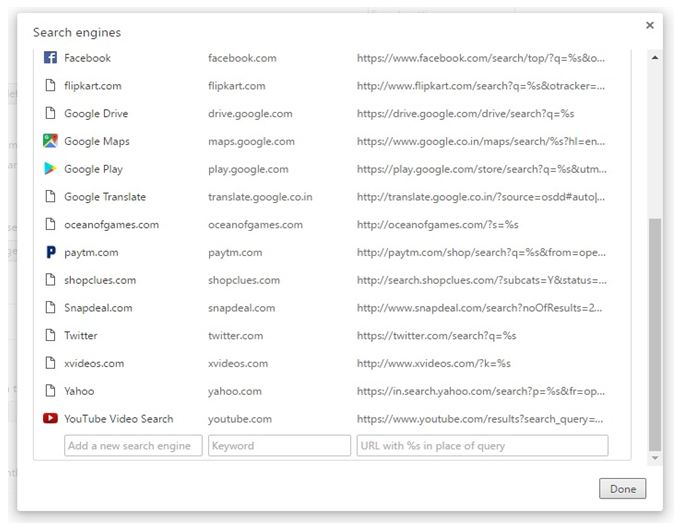Click the paytm.com shop search URL
Screen dimensions: 693x528
coord(481,252)
